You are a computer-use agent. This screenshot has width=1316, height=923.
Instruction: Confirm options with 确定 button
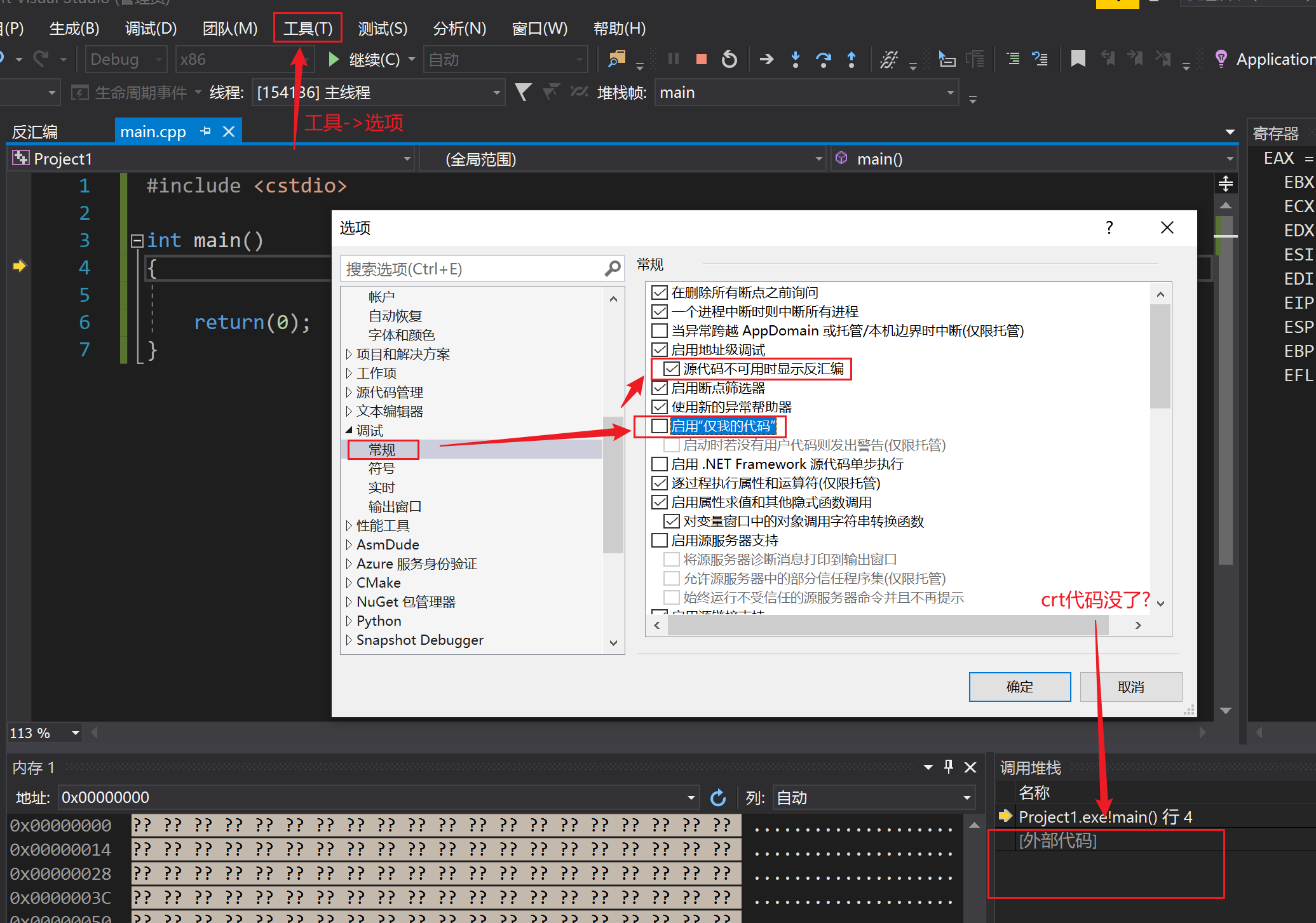(1020, 687)
